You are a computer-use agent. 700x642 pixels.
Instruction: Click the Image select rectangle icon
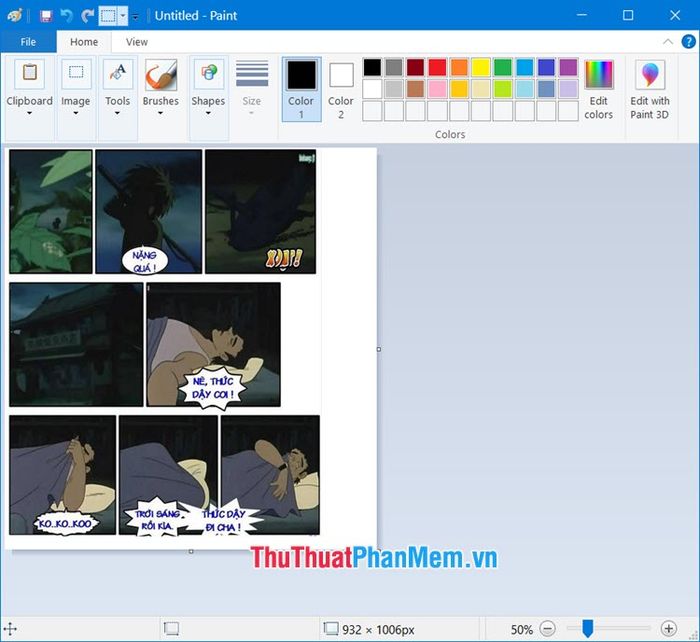point(76,73)
